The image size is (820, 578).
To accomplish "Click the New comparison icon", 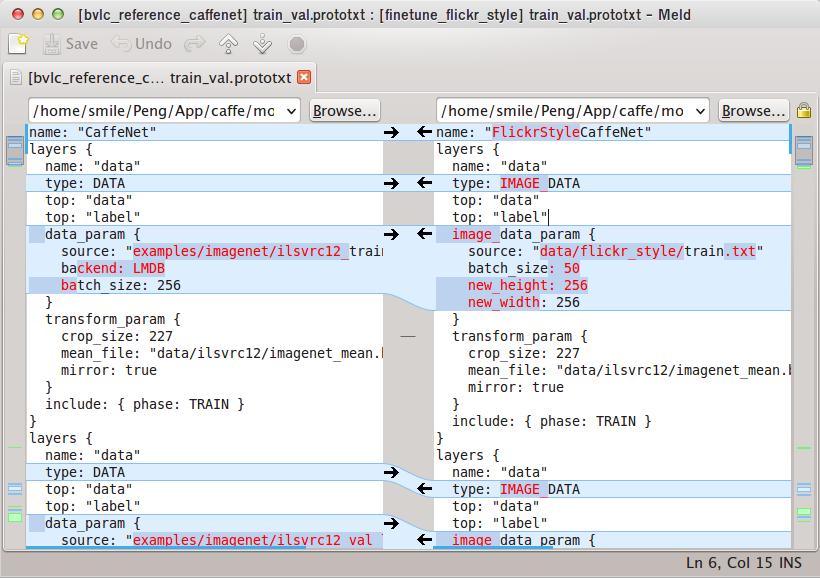I will pyautogui.click(x=17, y=44).
